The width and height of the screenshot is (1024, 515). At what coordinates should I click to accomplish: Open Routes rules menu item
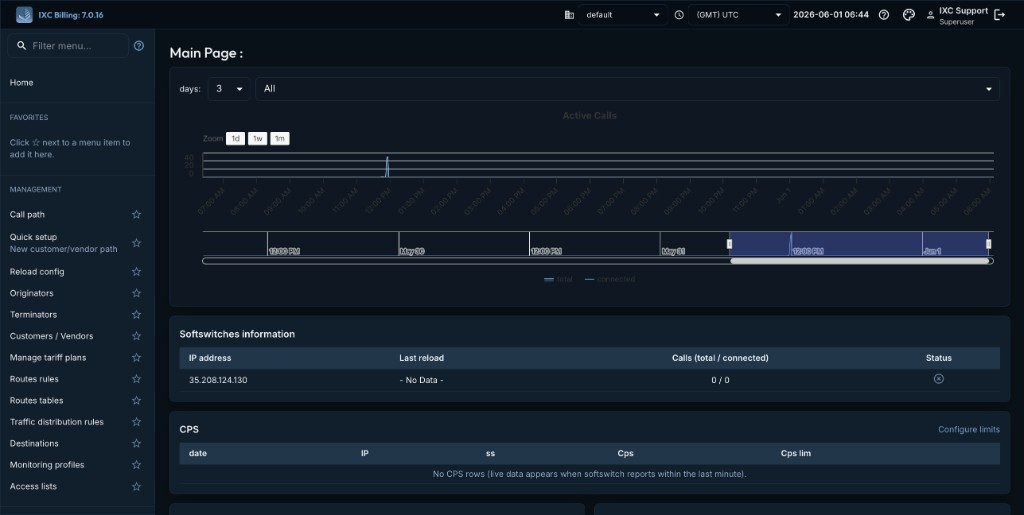click(x=34, y=379)
